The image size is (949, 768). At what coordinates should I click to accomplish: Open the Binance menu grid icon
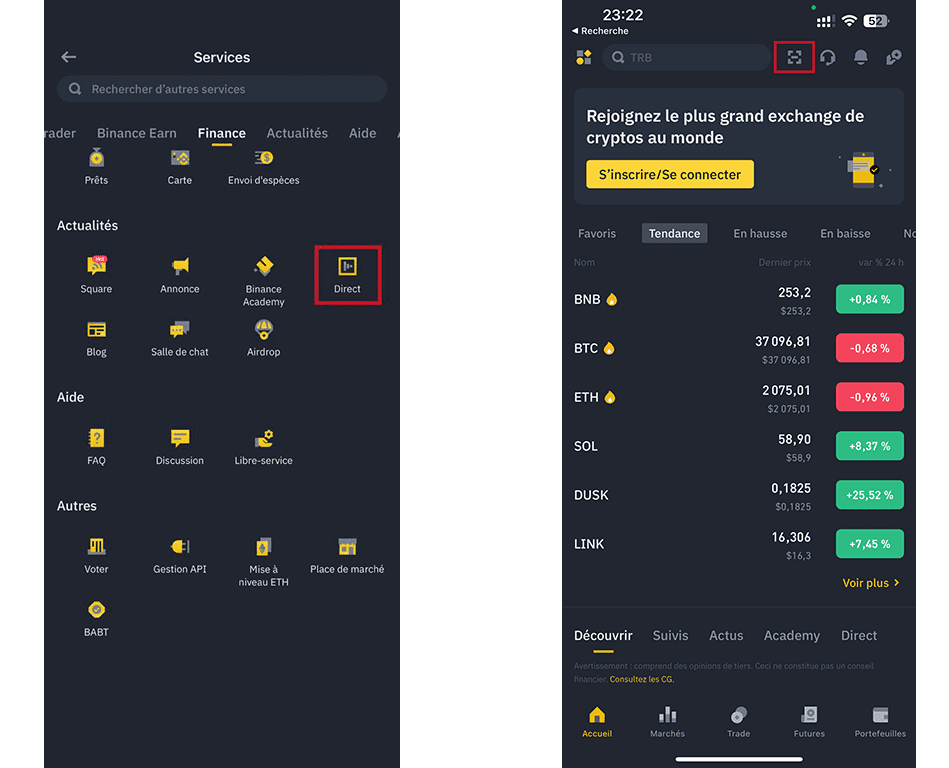click(x=584, y=57)
